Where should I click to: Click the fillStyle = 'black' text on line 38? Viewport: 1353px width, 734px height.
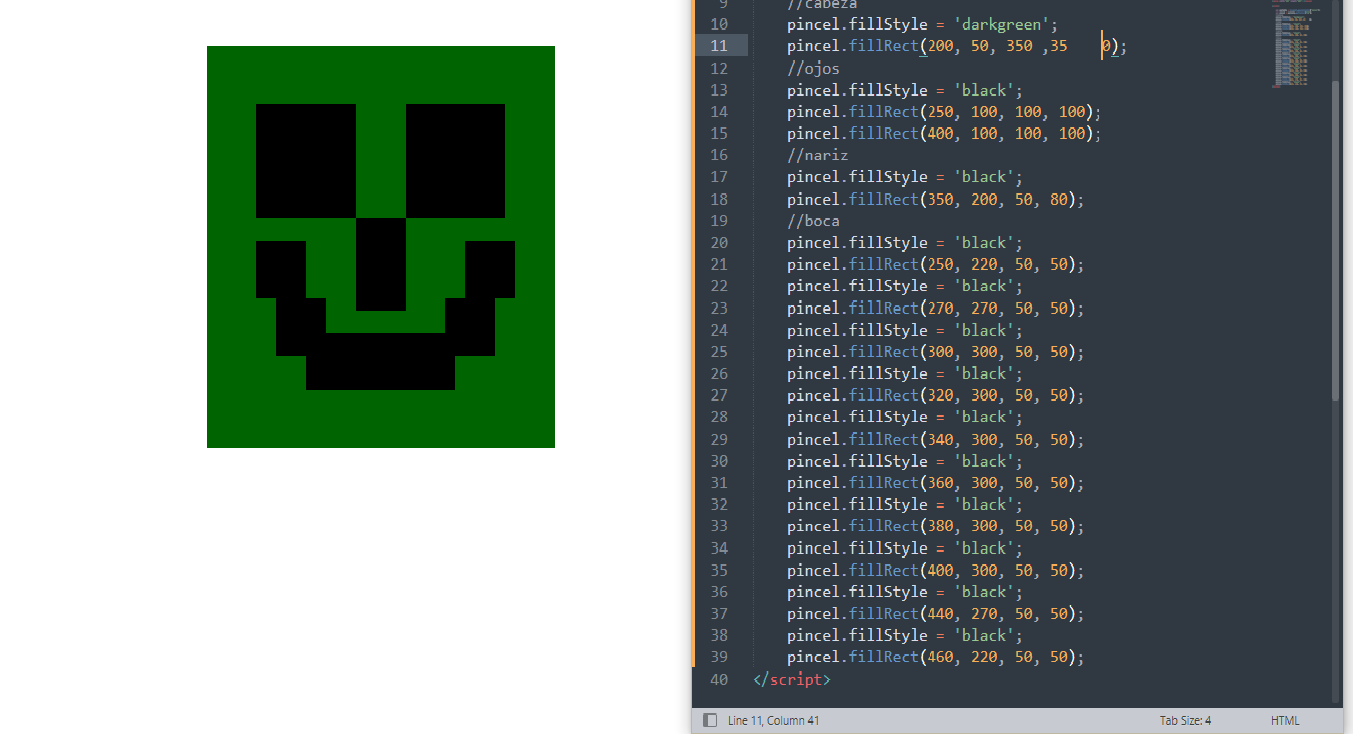tap(931, 635)
